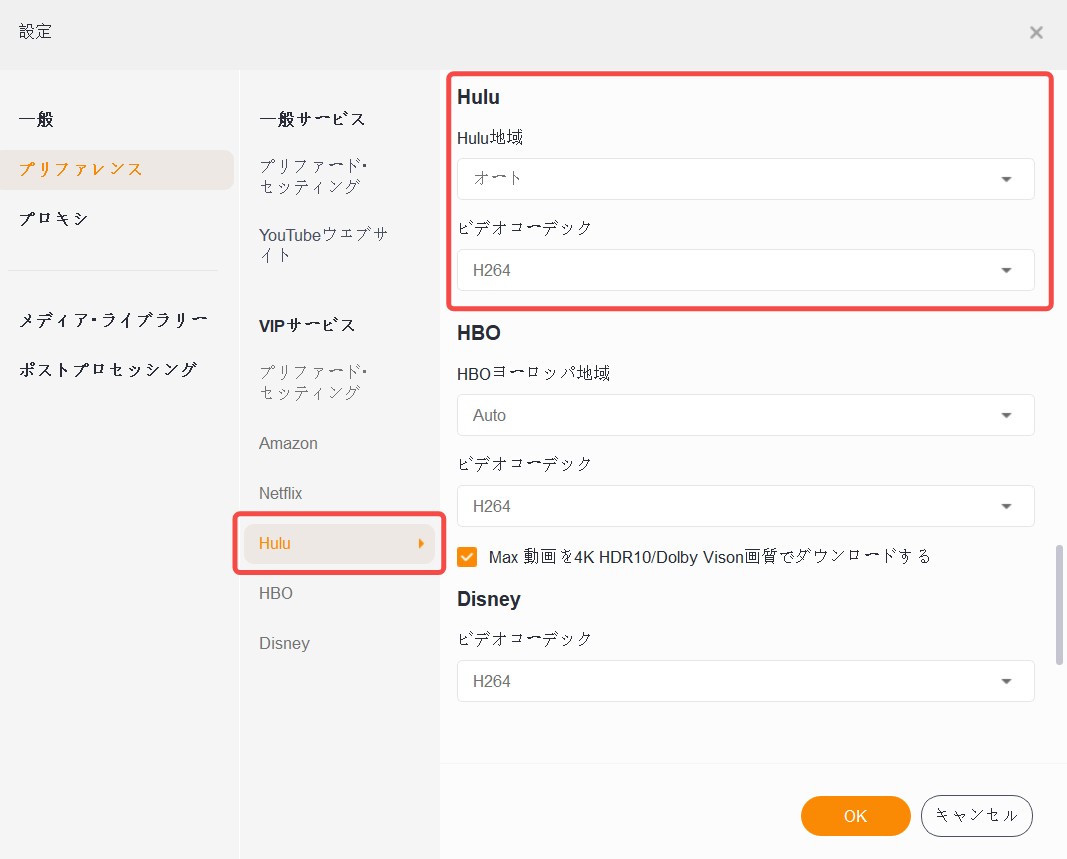Click the 一般サービス section heading
1067x859 pixels.
coord(312,120)
